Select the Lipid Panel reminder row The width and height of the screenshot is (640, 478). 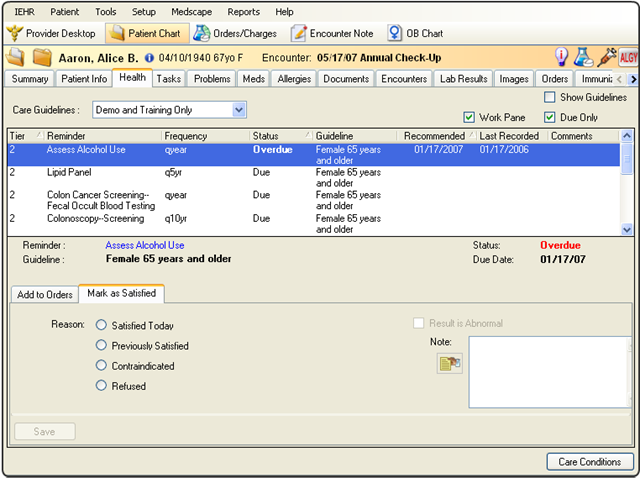tap(313, 178)
